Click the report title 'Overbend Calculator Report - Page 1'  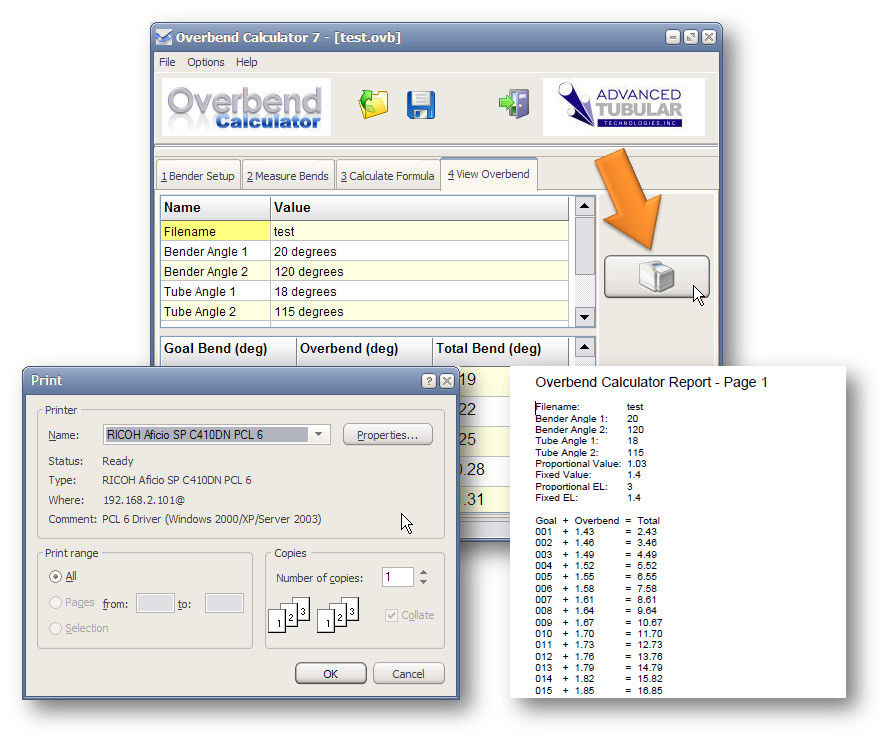[x=651, y=382]
